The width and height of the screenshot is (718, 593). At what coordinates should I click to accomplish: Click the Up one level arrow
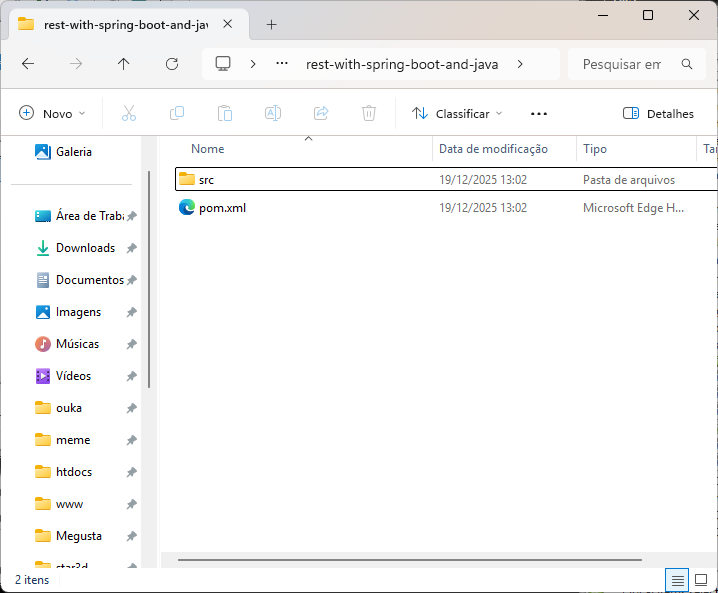pyautogui.click(x=124, y=64)
